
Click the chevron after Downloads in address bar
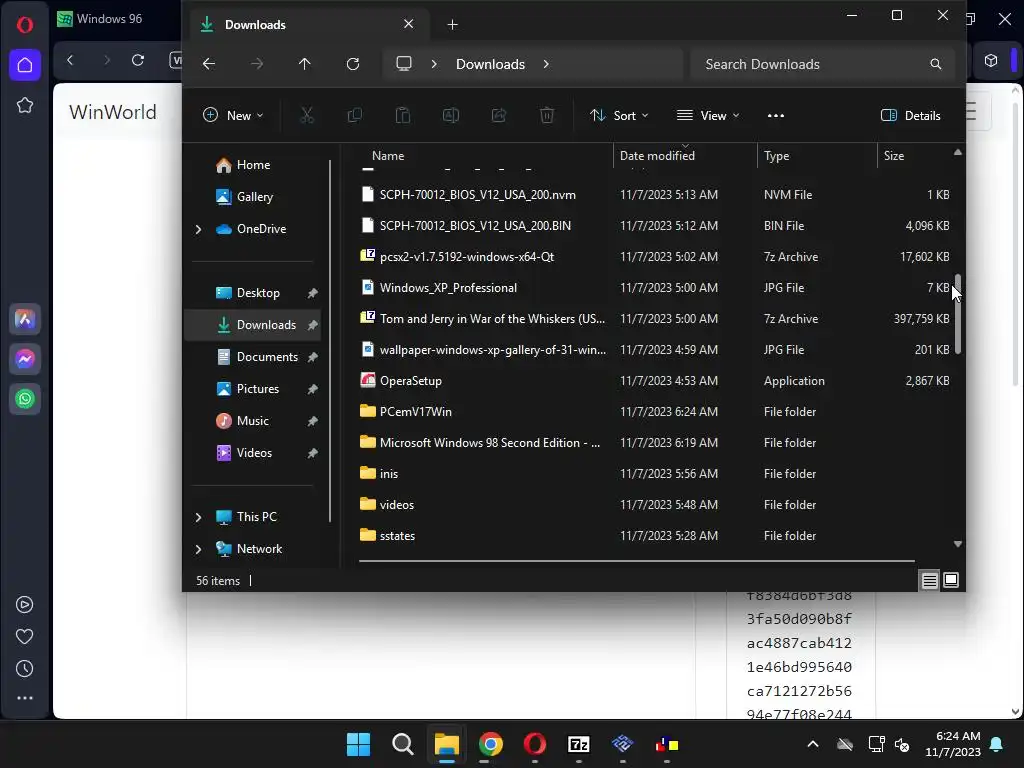pyautogui.click(x=546, y=64)
